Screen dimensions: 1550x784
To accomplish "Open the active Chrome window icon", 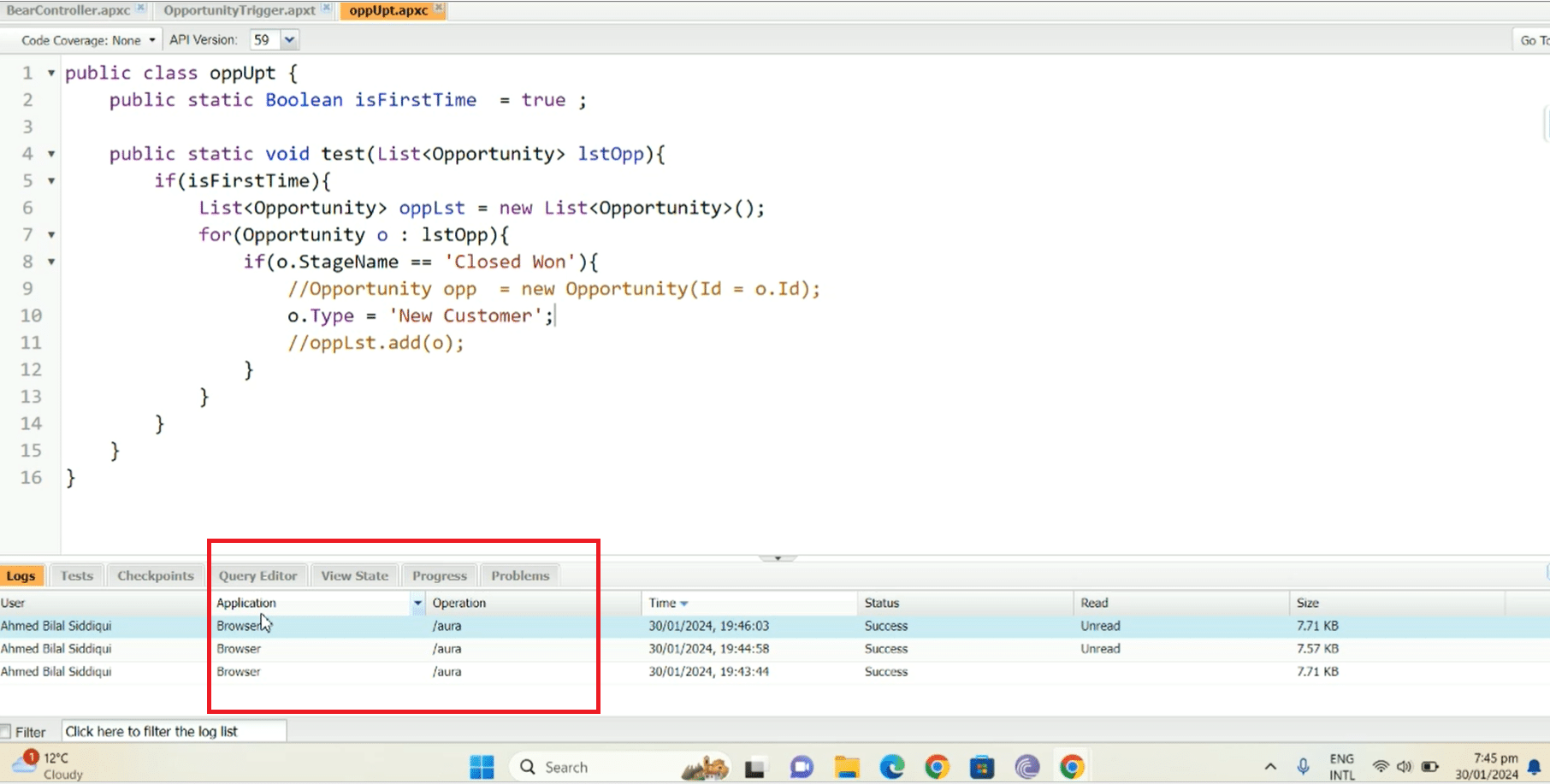I will click(x=1071, y=767).
